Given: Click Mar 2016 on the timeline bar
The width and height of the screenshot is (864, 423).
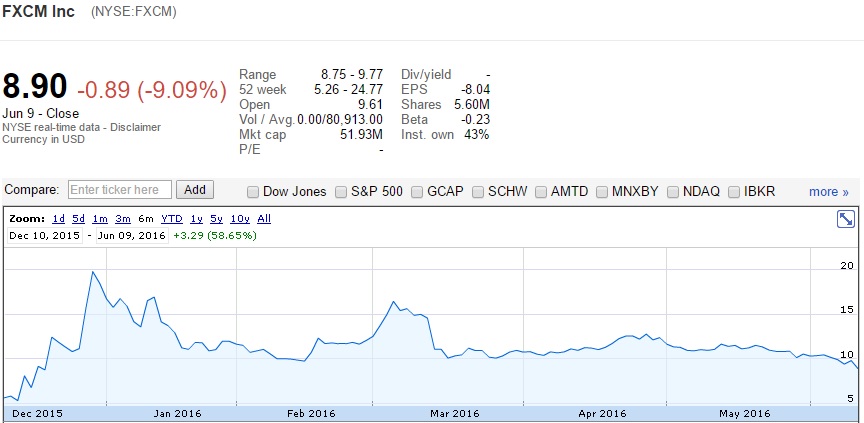Looking at the screenshot, I should (455, 414).
